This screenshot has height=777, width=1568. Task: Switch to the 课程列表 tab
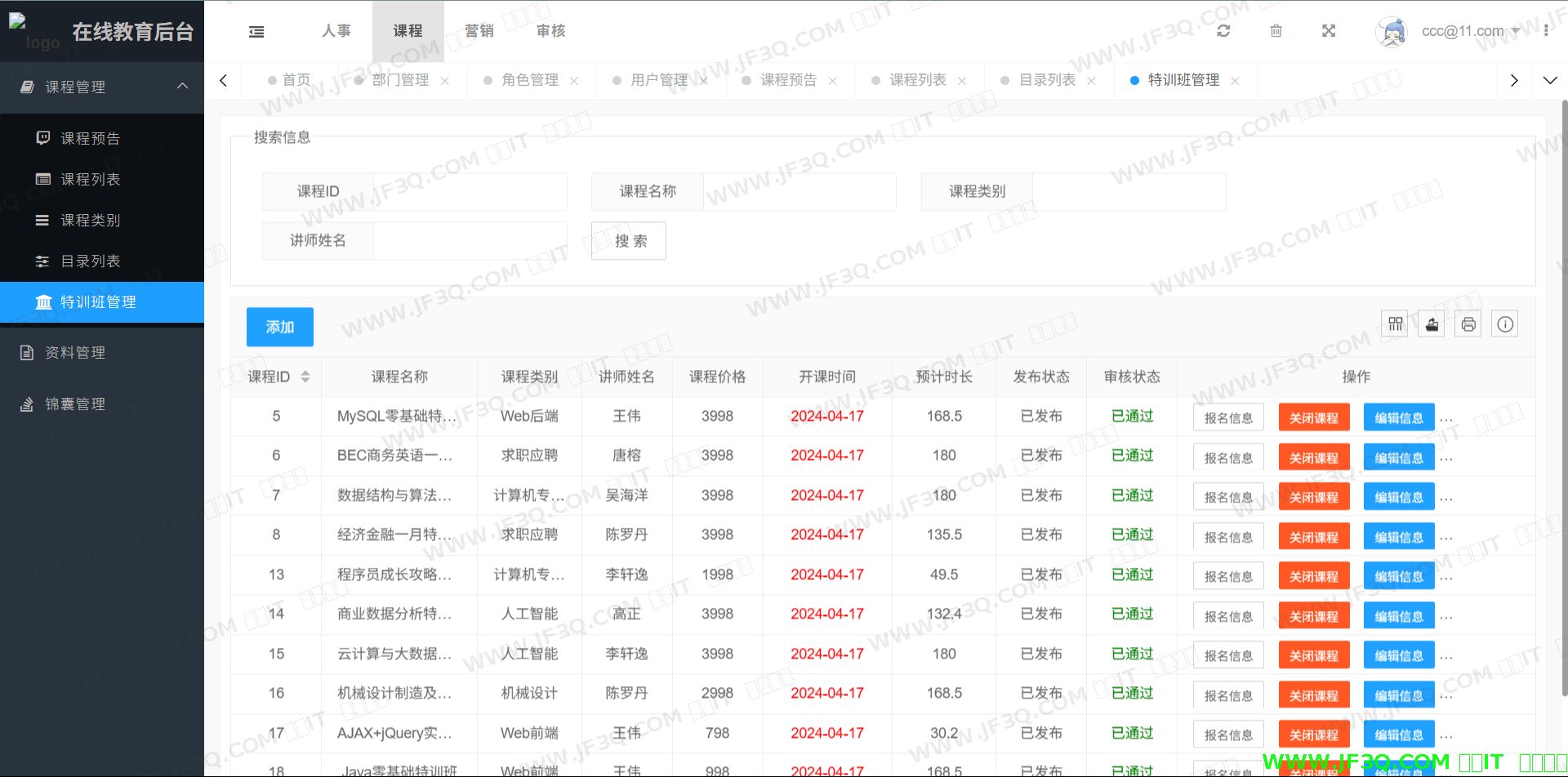pyautogui.click(x=917, y=80)
